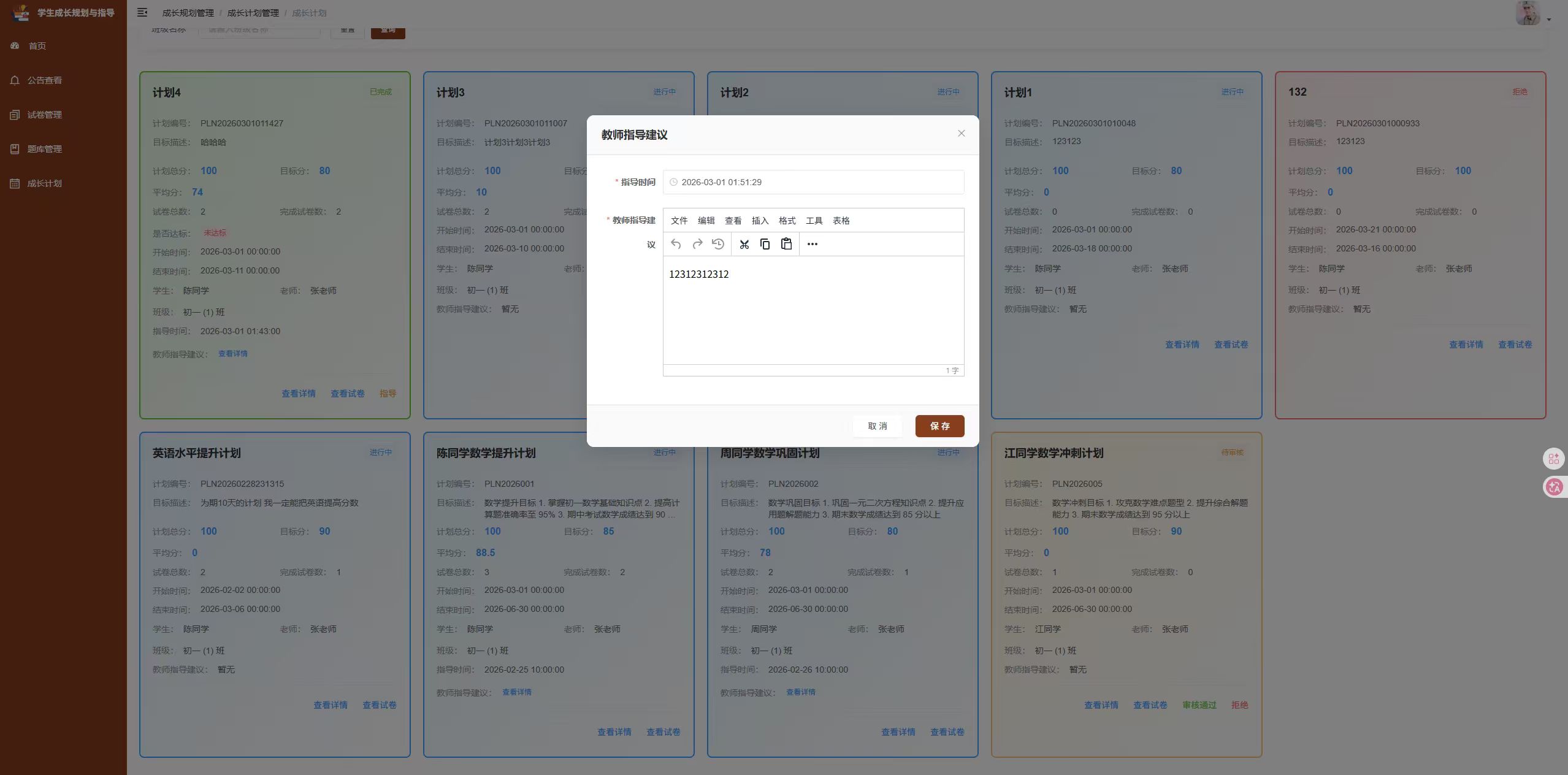Open the user dropdown arrow beside avatar
The image size is (1568, 775).
[1549, 20]
